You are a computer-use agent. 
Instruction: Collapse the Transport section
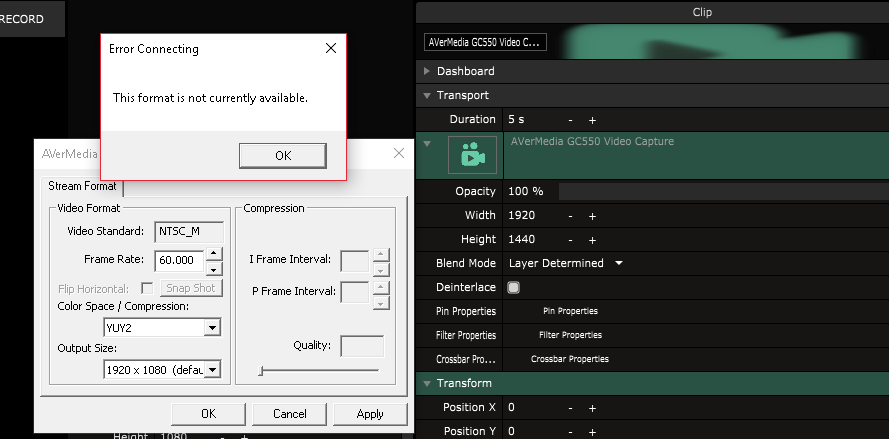428,96
